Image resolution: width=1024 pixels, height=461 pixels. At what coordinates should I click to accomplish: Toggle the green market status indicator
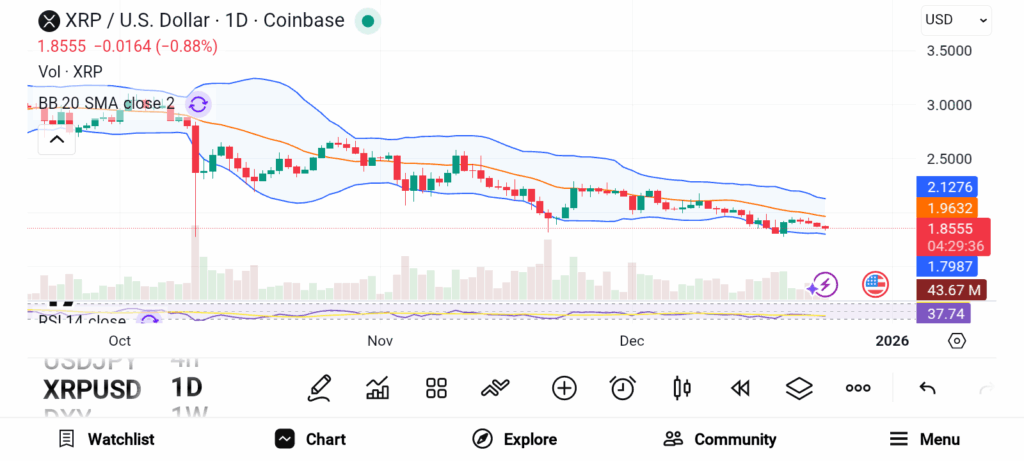coord(368,20)
